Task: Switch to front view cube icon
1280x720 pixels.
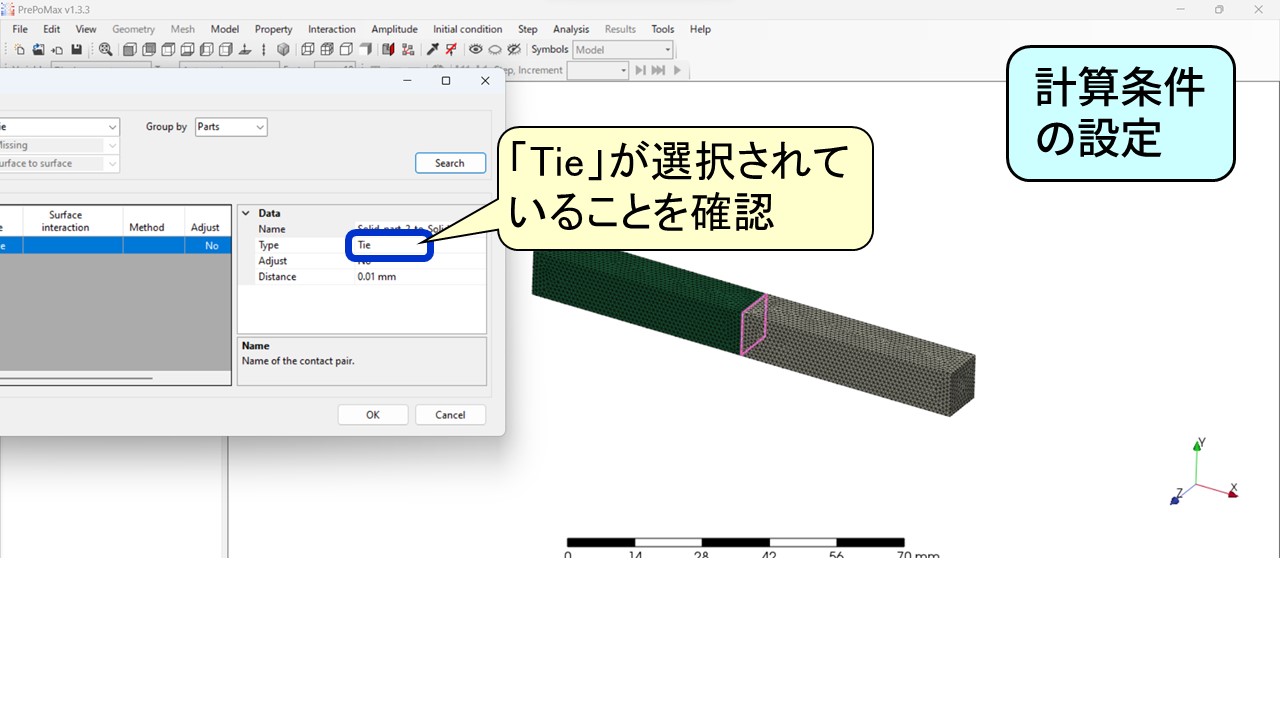Action: click(x=129, y=49)
